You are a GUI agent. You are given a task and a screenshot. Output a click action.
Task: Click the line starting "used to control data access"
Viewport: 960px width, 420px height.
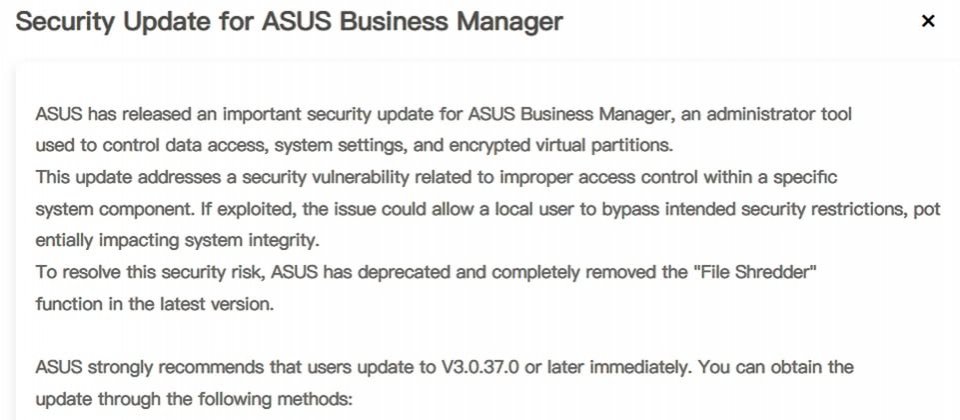354,146
